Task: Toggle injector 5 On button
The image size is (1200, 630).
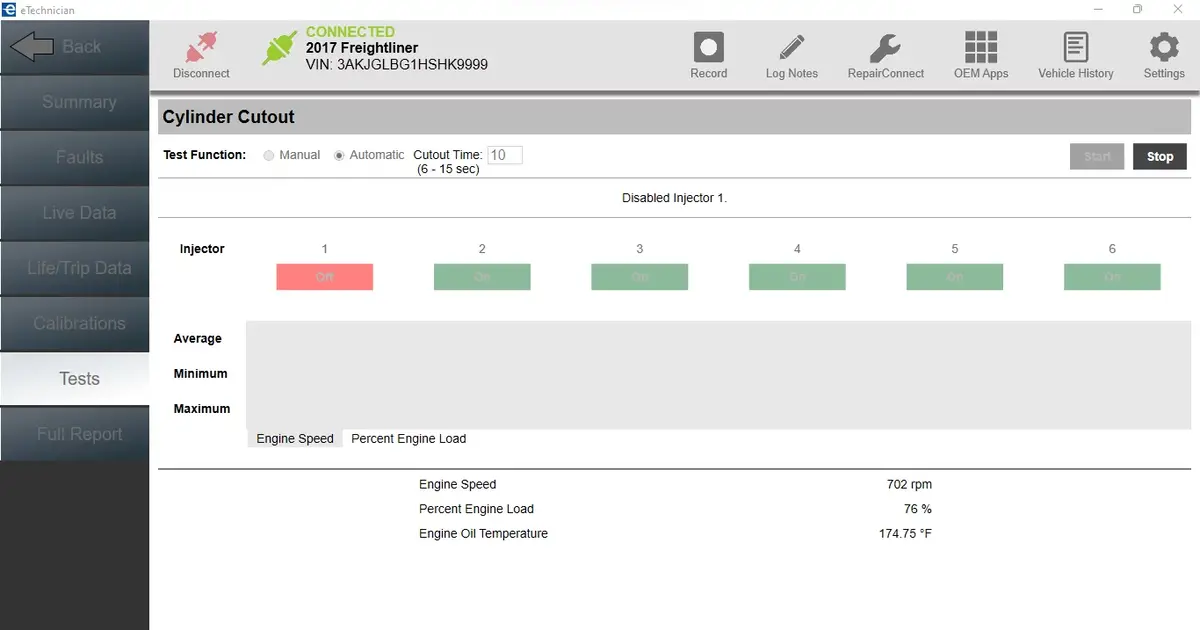Action: coord(954,277)
